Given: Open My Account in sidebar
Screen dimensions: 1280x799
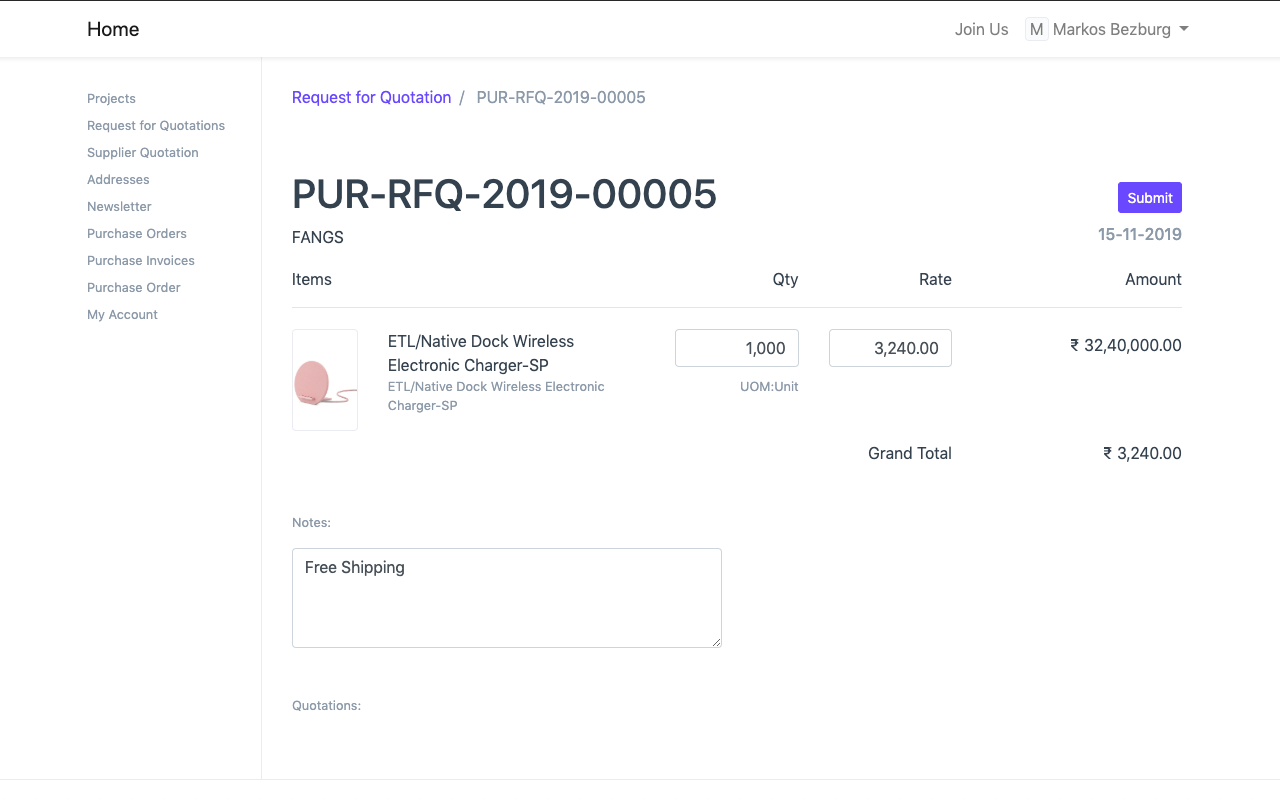Looking at the screenshot, I should (x=122, y=314).
